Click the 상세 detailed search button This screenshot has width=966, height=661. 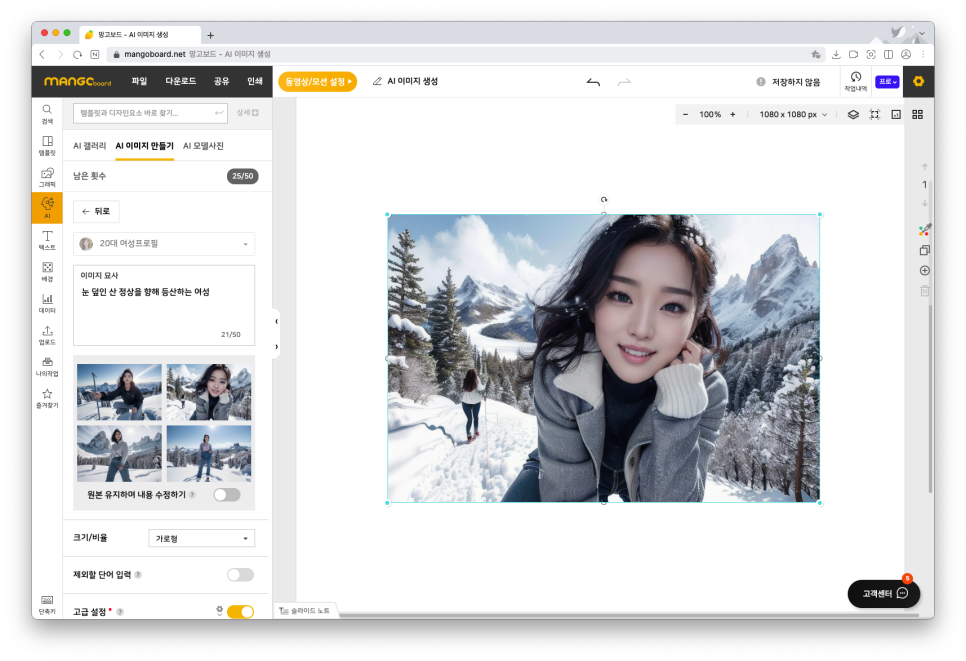[x=248, y=113]
